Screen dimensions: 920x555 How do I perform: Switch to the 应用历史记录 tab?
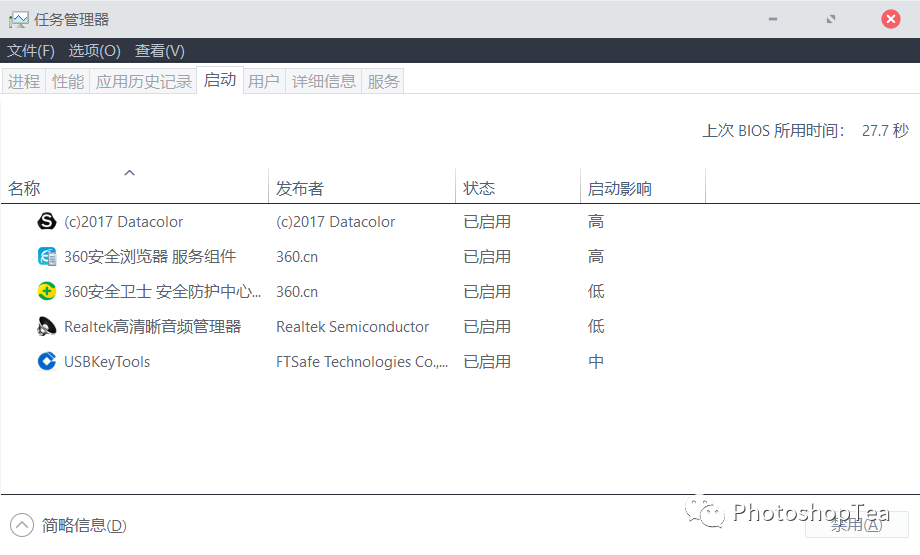144,81
